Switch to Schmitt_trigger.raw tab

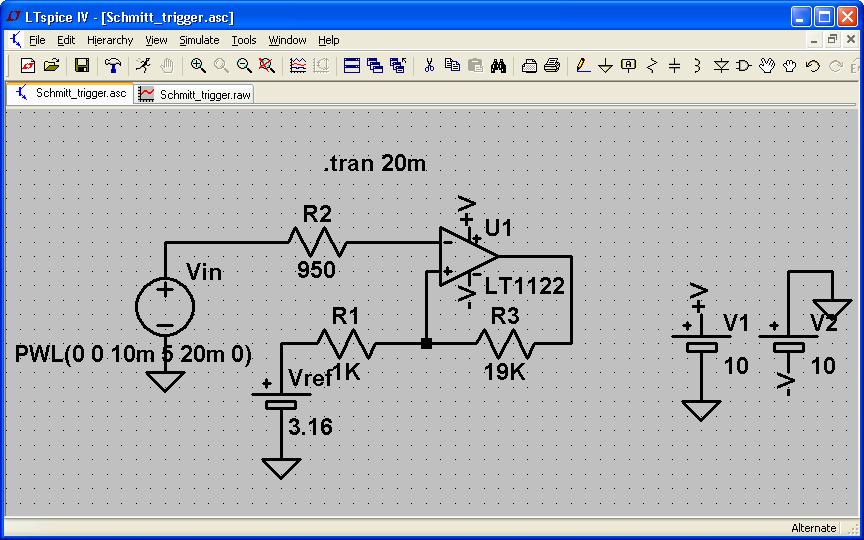coord(193,94)
